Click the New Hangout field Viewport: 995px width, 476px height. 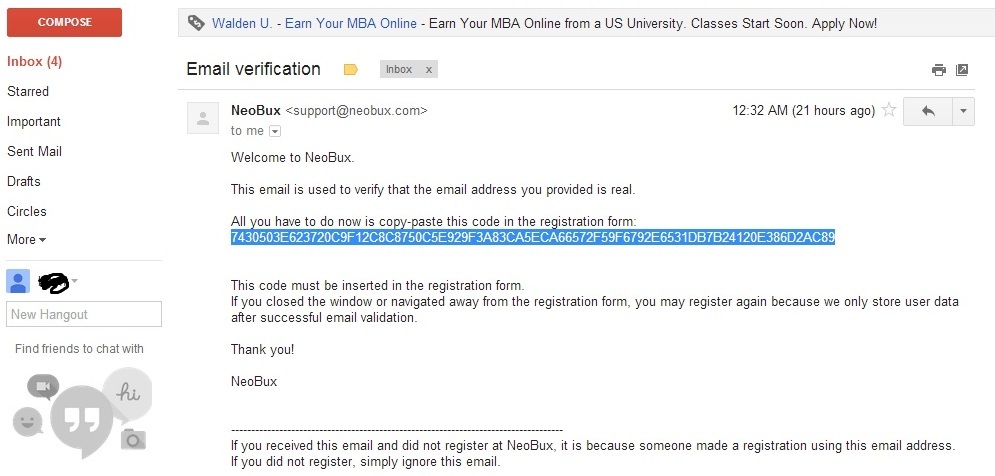(84, 314)
